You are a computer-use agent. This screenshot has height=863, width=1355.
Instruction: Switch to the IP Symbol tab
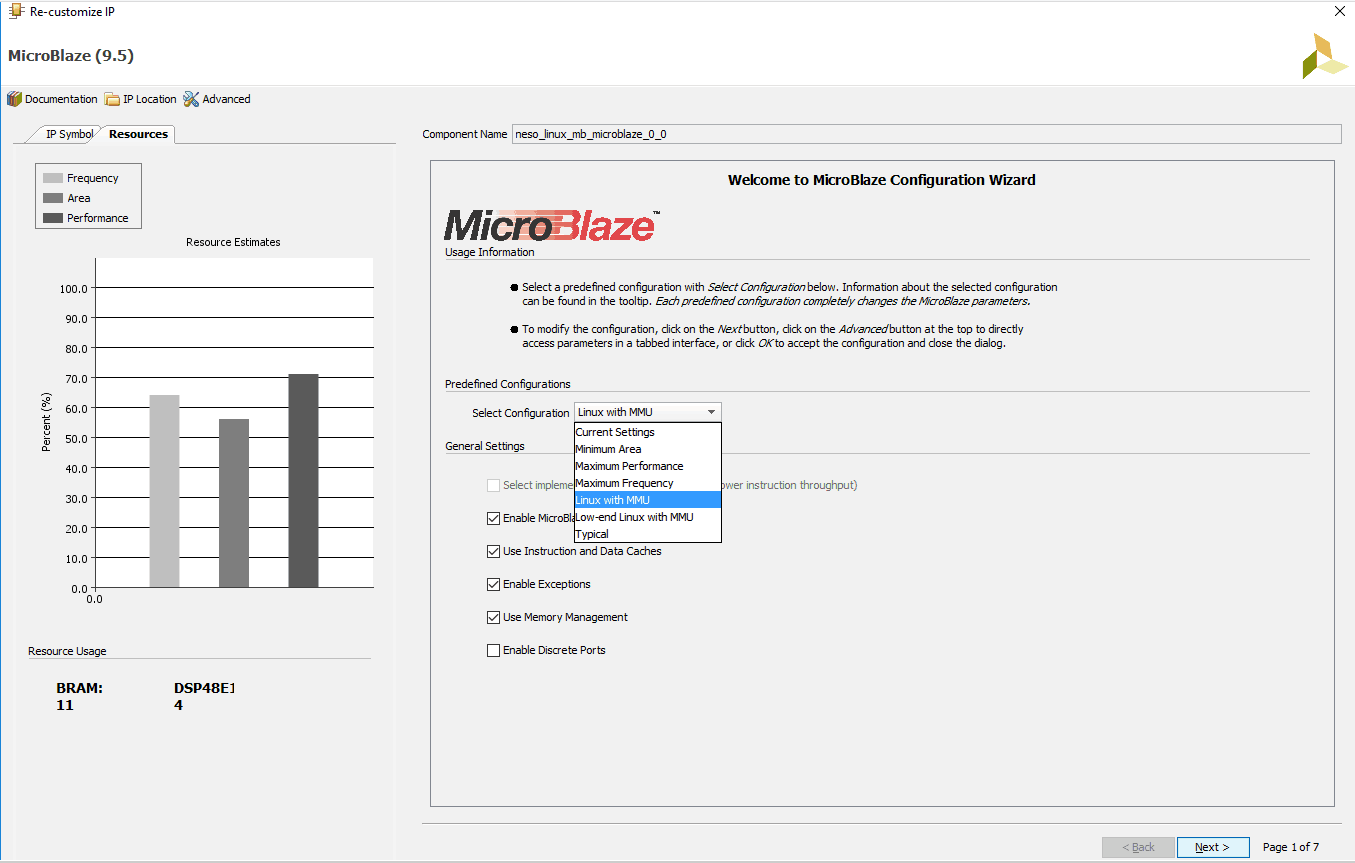pyautogui.click(x=68, y=134)
